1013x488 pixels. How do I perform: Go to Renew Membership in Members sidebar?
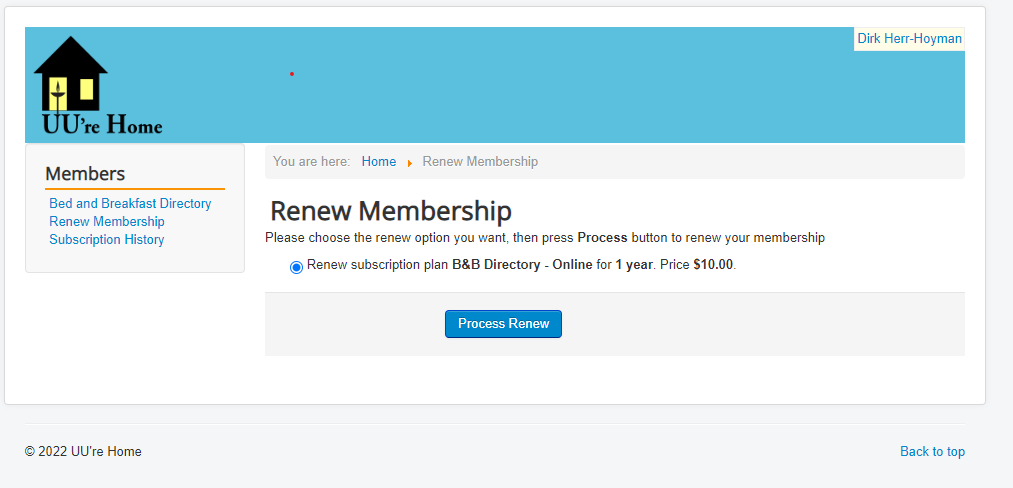click(107, 222)
